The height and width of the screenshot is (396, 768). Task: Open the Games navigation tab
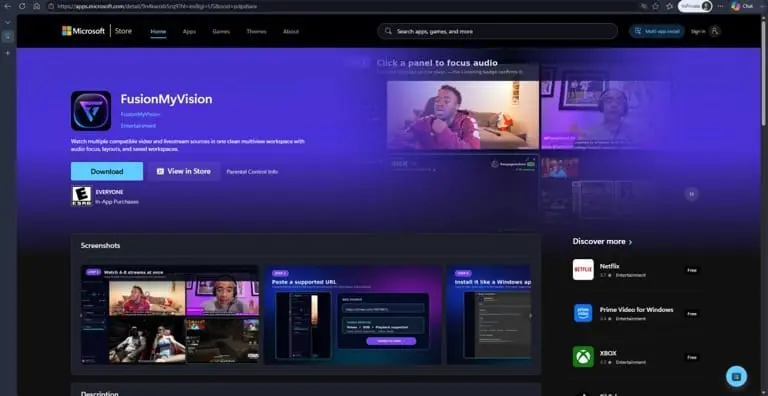[221, 31]
